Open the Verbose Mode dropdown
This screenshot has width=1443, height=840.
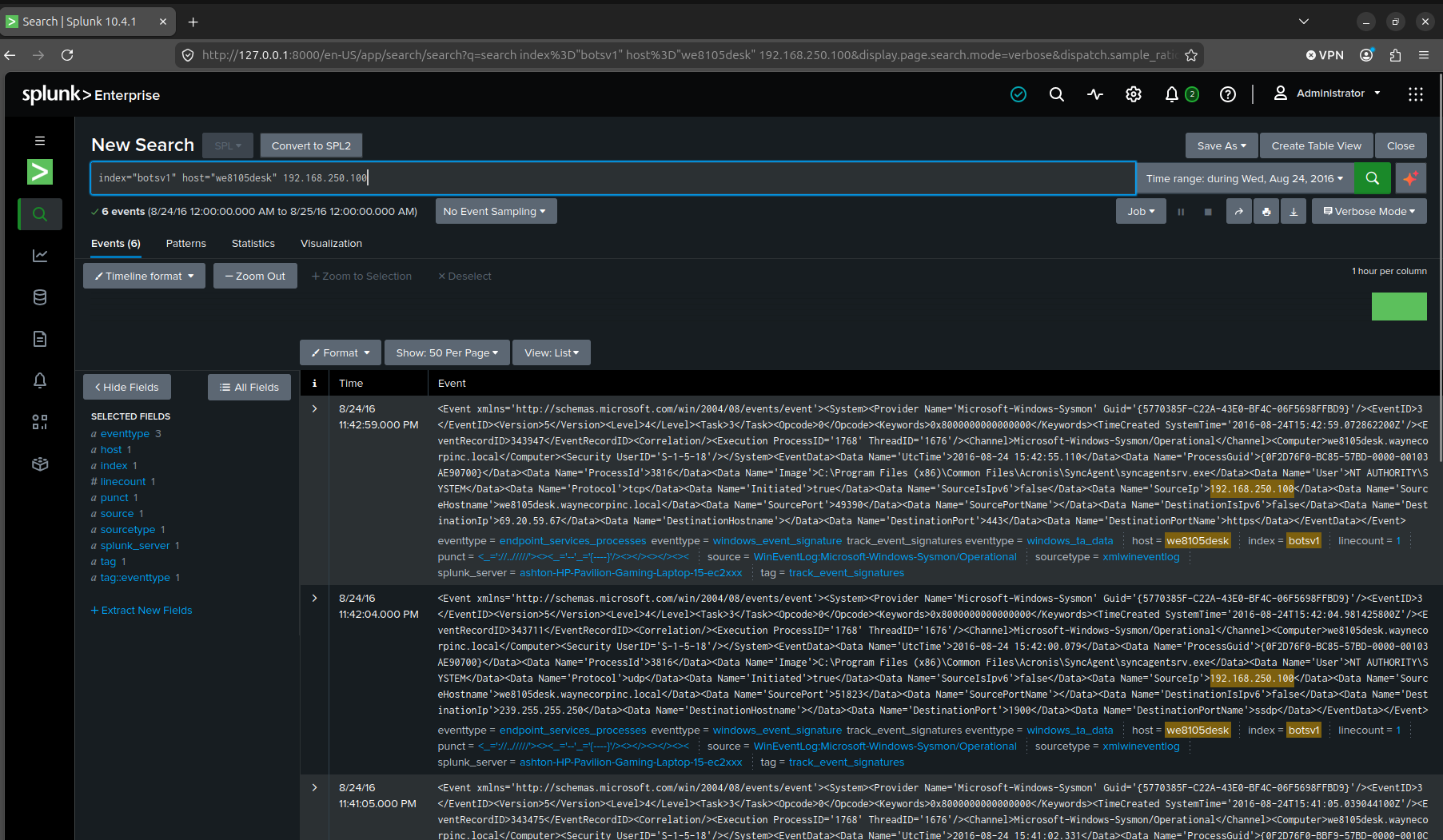point(1369,211)
